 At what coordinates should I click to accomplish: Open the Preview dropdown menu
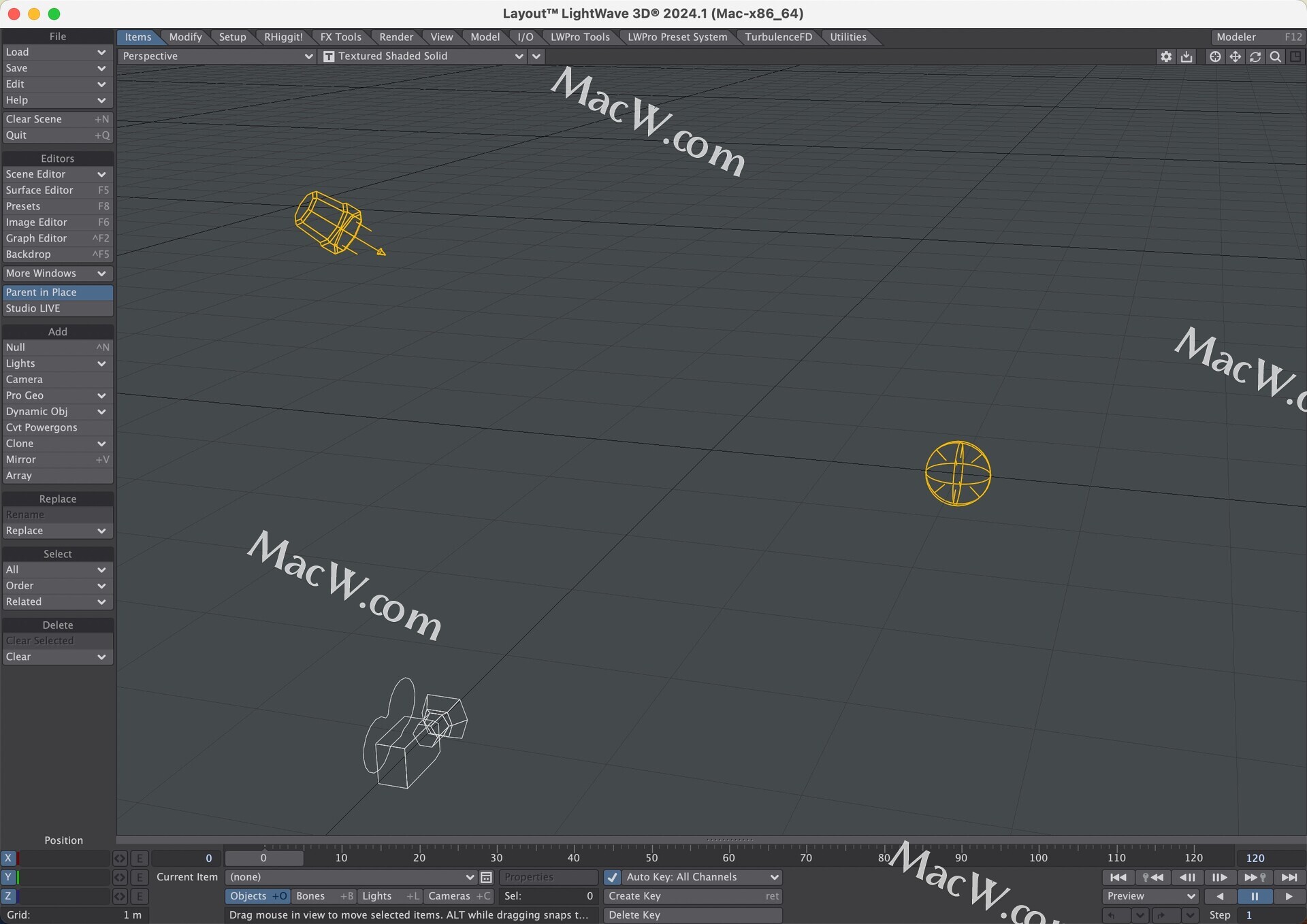[x=1149, y=896]
